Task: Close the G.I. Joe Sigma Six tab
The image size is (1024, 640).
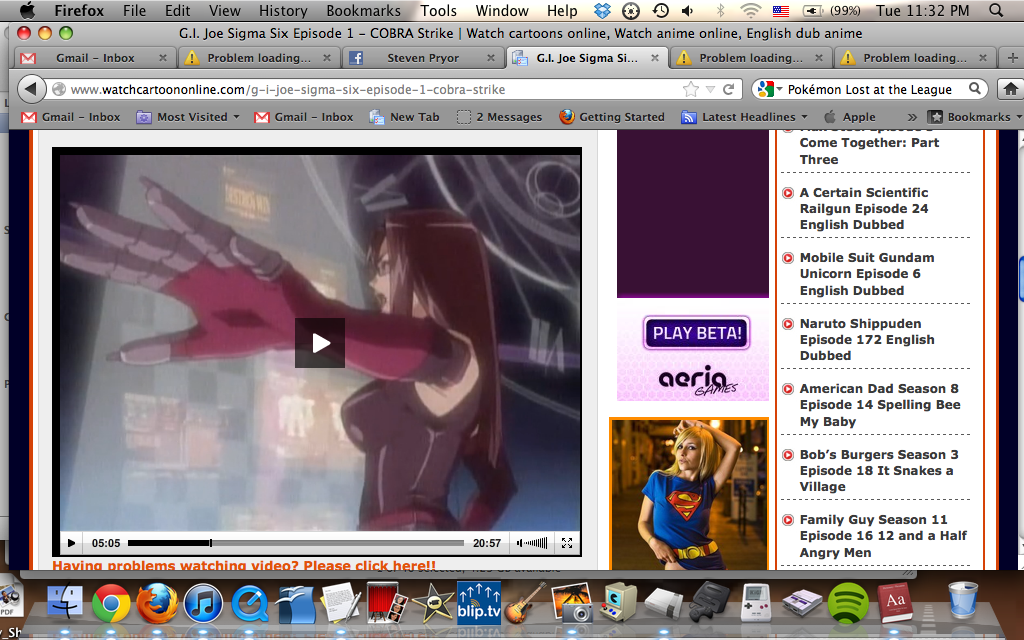Action: 654,58
